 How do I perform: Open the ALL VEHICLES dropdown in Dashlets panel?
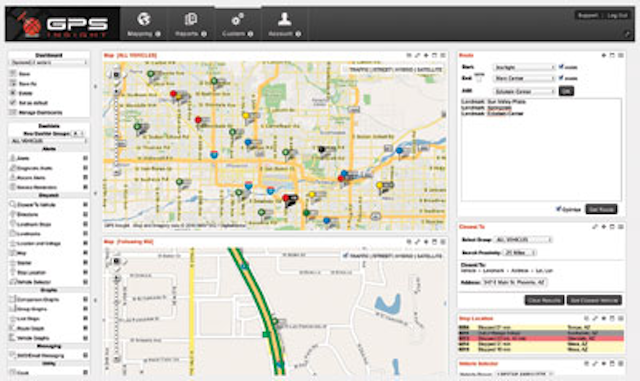(x=49, y=141)
